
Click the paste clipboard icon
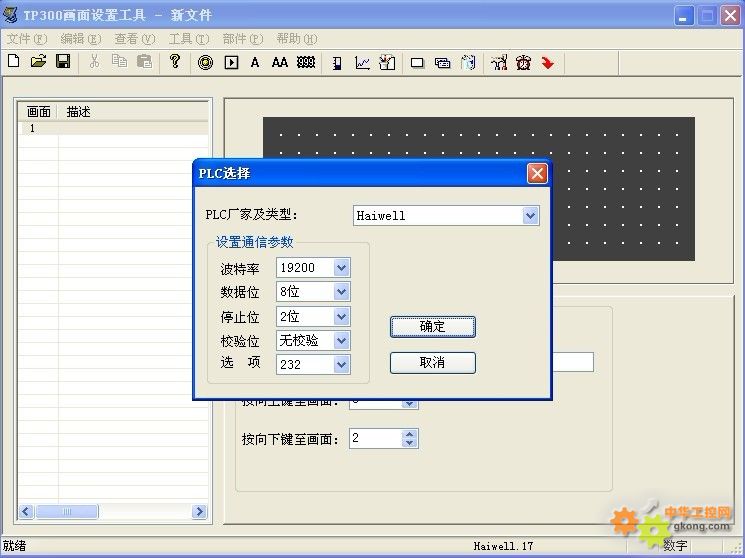point(144,62)
